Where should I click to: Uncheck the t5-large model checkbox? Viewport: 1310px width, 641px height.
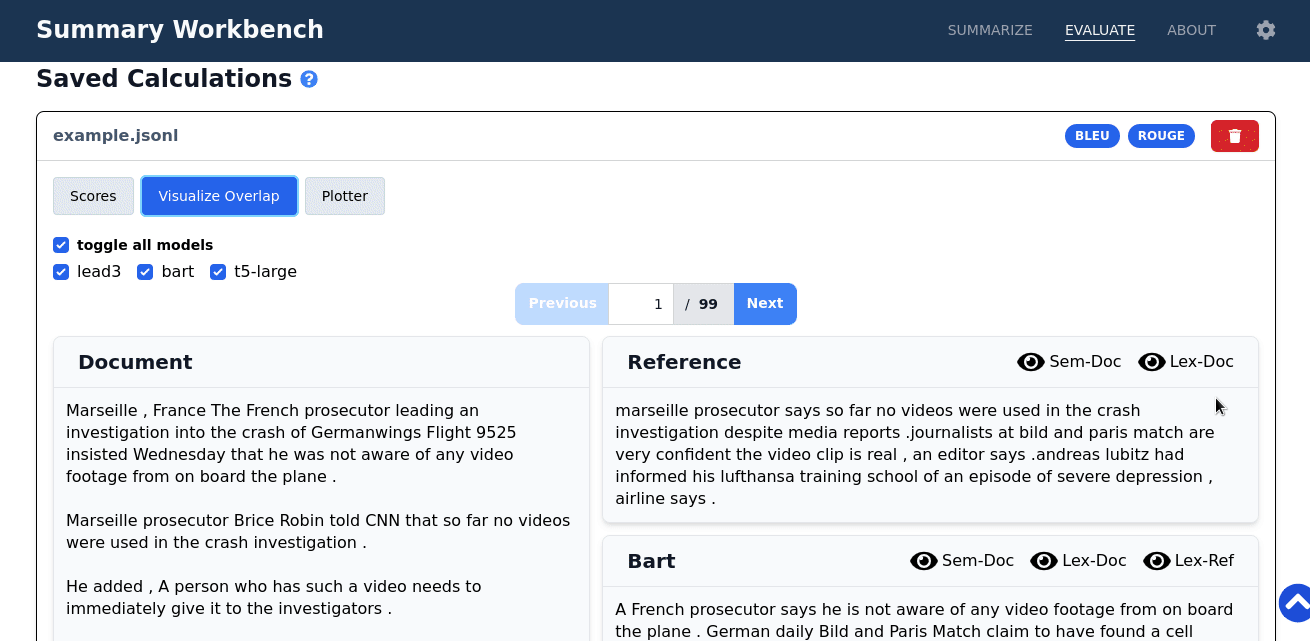[x=218, y=272]
